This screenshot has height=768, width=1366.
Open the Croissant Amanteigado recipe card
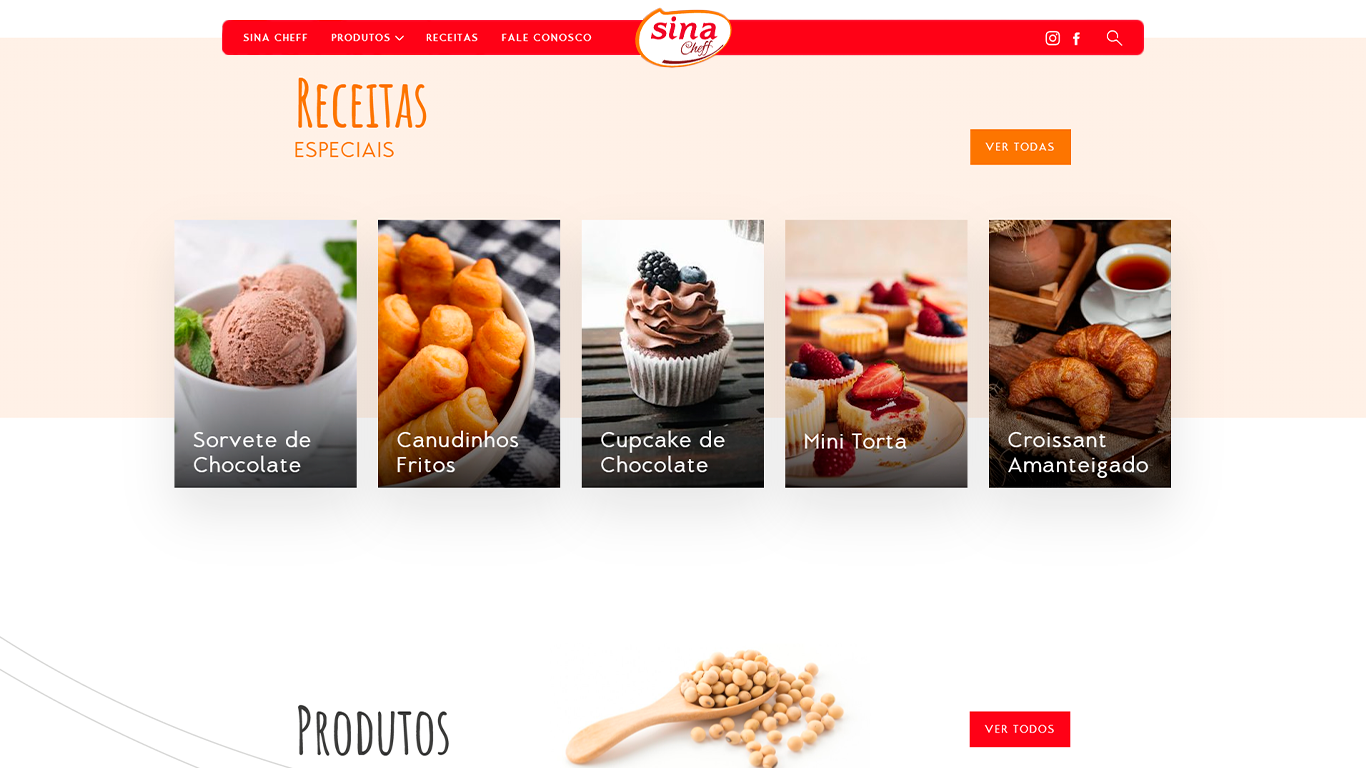(1080, 354)
